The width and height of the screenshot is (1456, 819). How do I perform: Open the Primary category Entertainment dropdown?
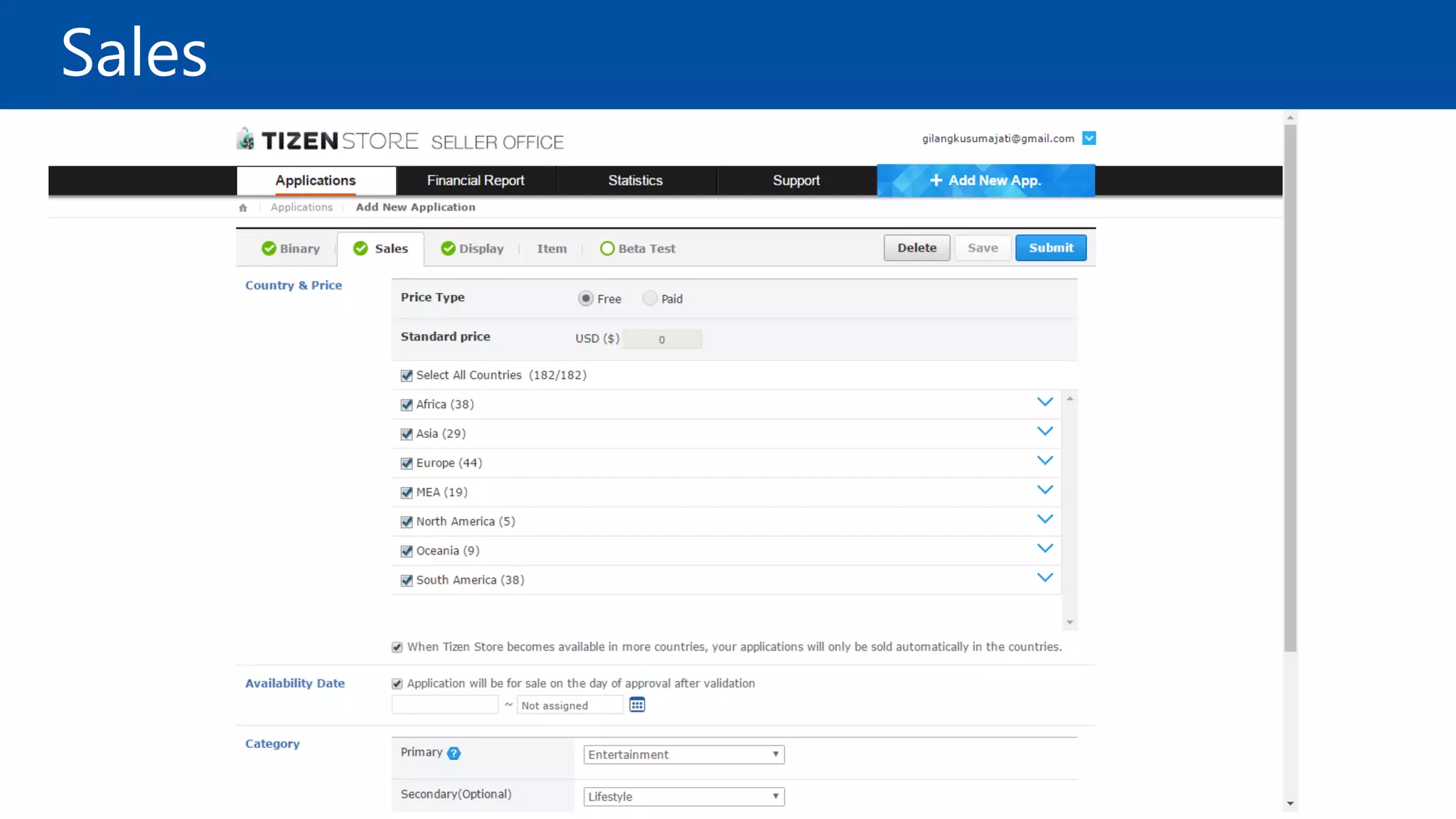coord(683,754)
